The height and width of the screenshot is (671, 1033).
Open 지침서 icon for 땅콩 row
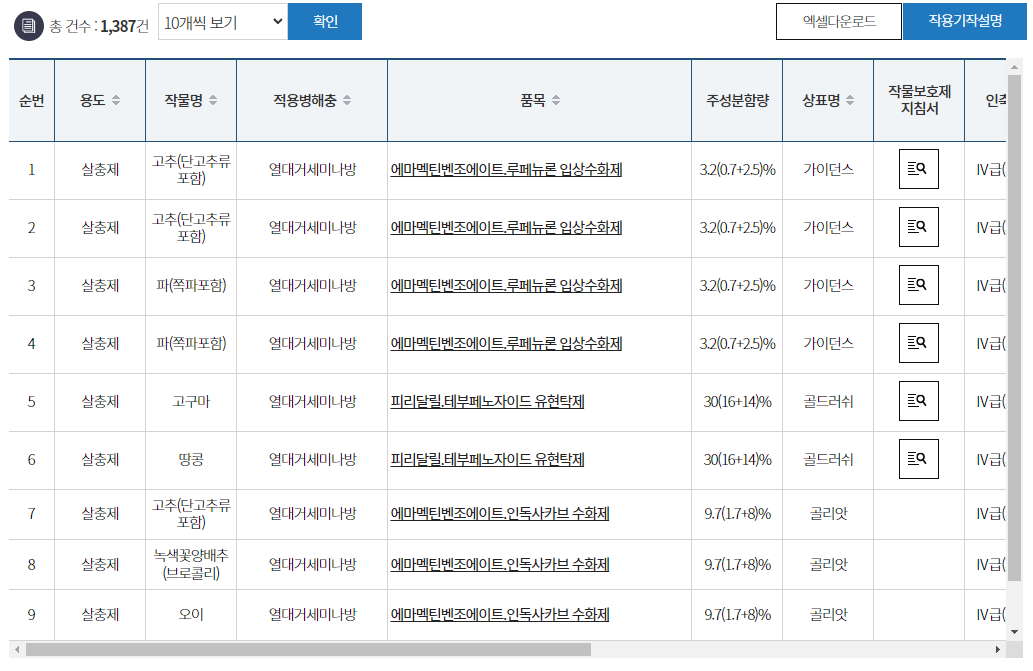918,459
